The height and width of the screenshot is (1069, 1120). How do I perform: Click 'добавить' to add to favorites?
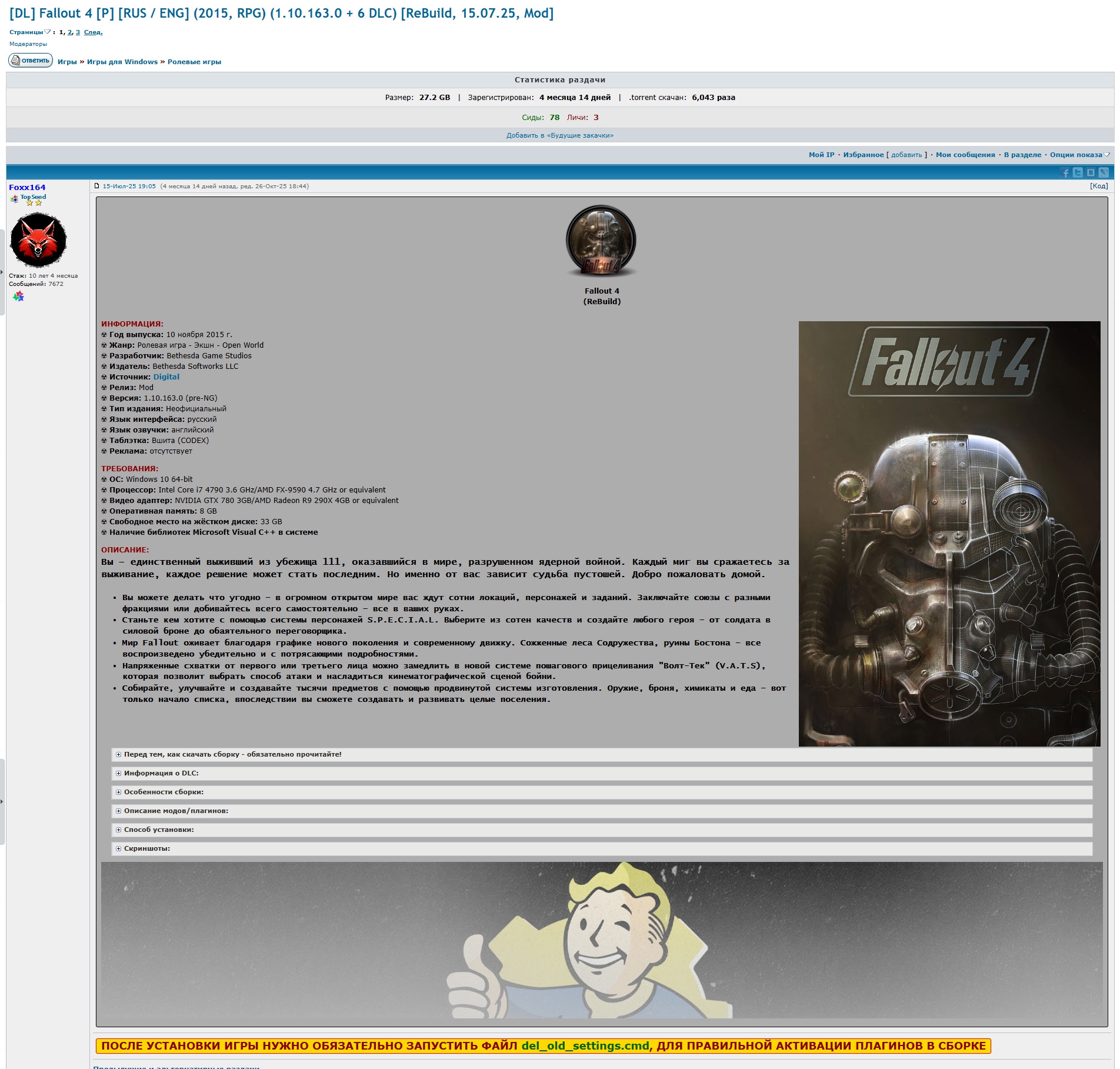pyautogui.click(x=906, y=155)
